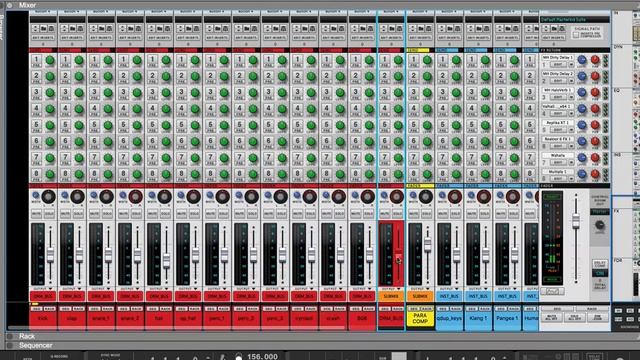Click pan knob on the PARA COMP channel
640x360 pixels.
[426, 197]
